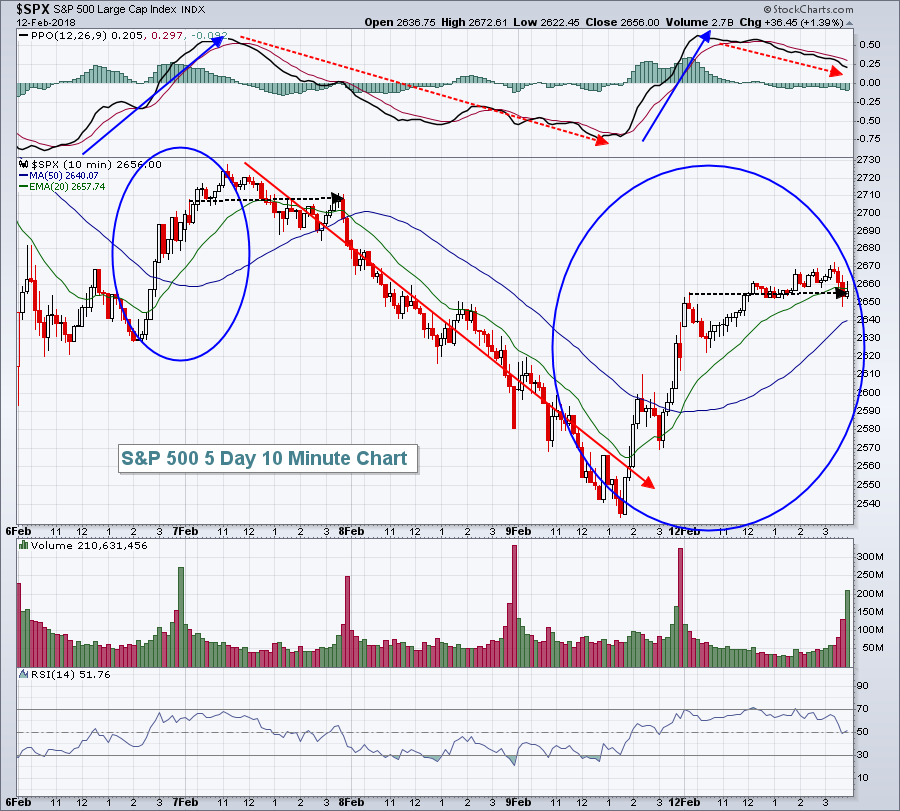The height and width of the screenshot is (811, 900).
Task: Click the red 0.297 PPO signal value
Action: tap(167, 35)
